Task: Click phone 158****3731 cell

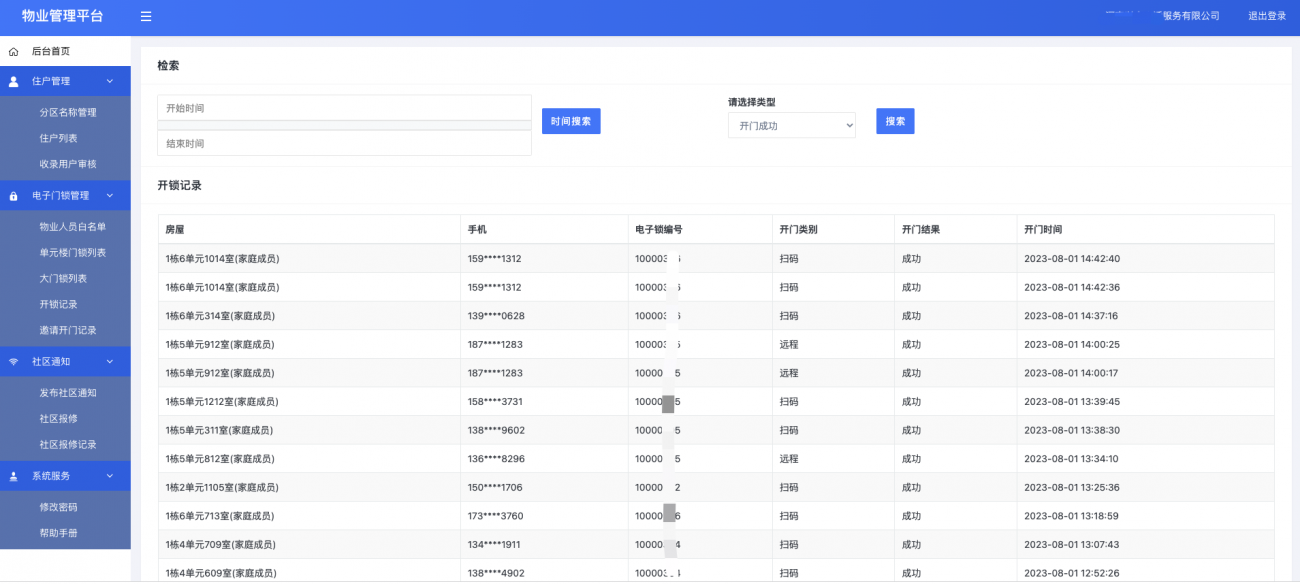Action: pyautogui.click(x=544, y=402)
